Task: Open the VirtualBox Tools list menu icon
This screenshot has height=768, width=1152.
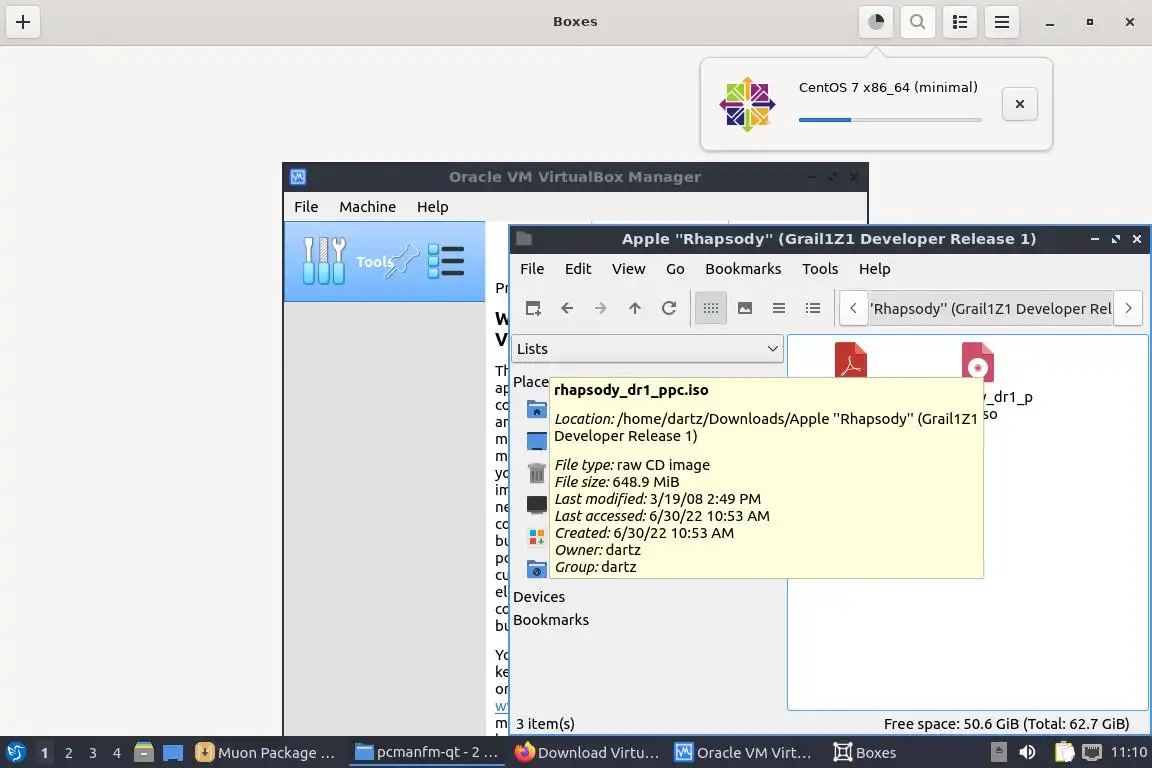Action: tap(445, 262)
